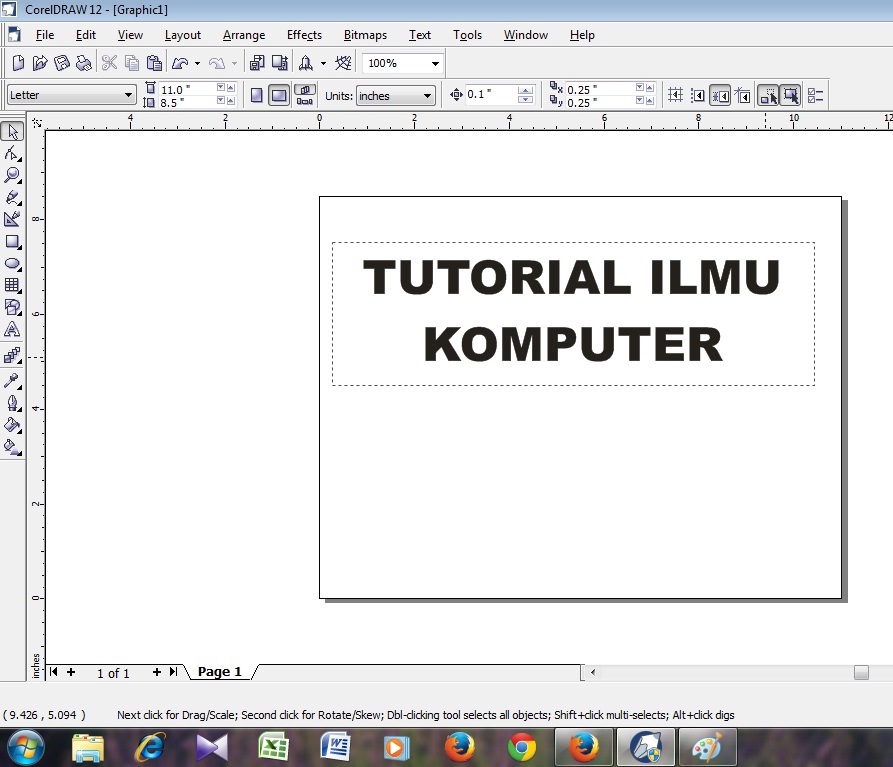The width and height of the screenshot is (893, 767).
Task: Open the Bitmaps menu
Action: [364, 34]
